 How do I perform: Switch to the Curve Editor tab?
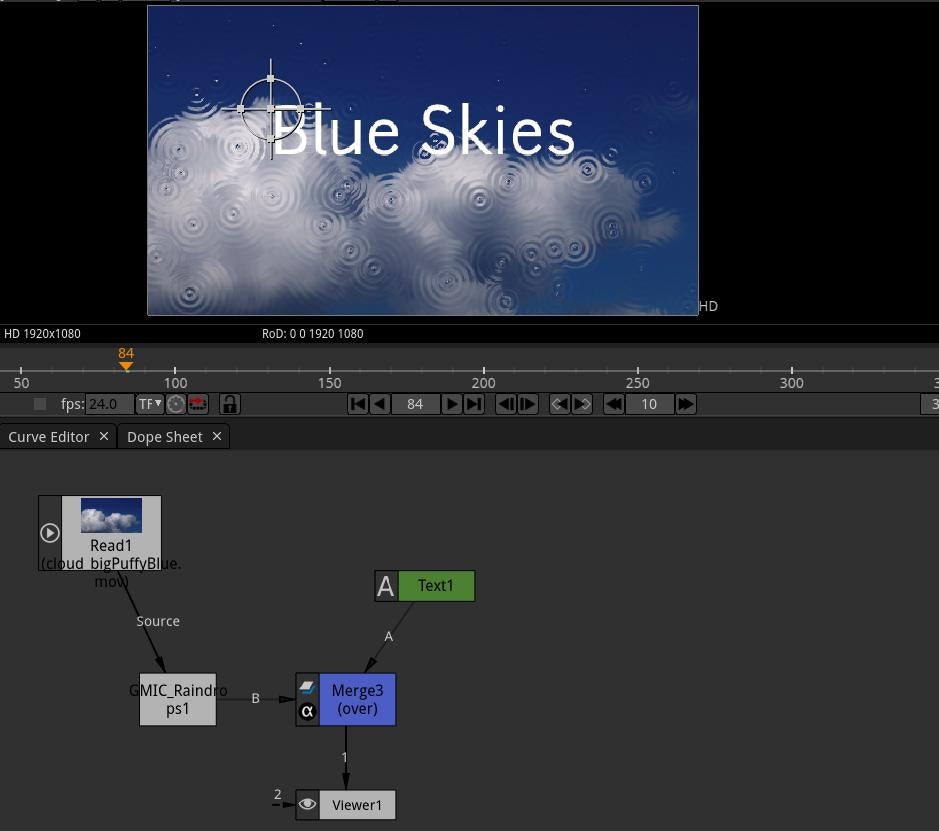(49, 437)
